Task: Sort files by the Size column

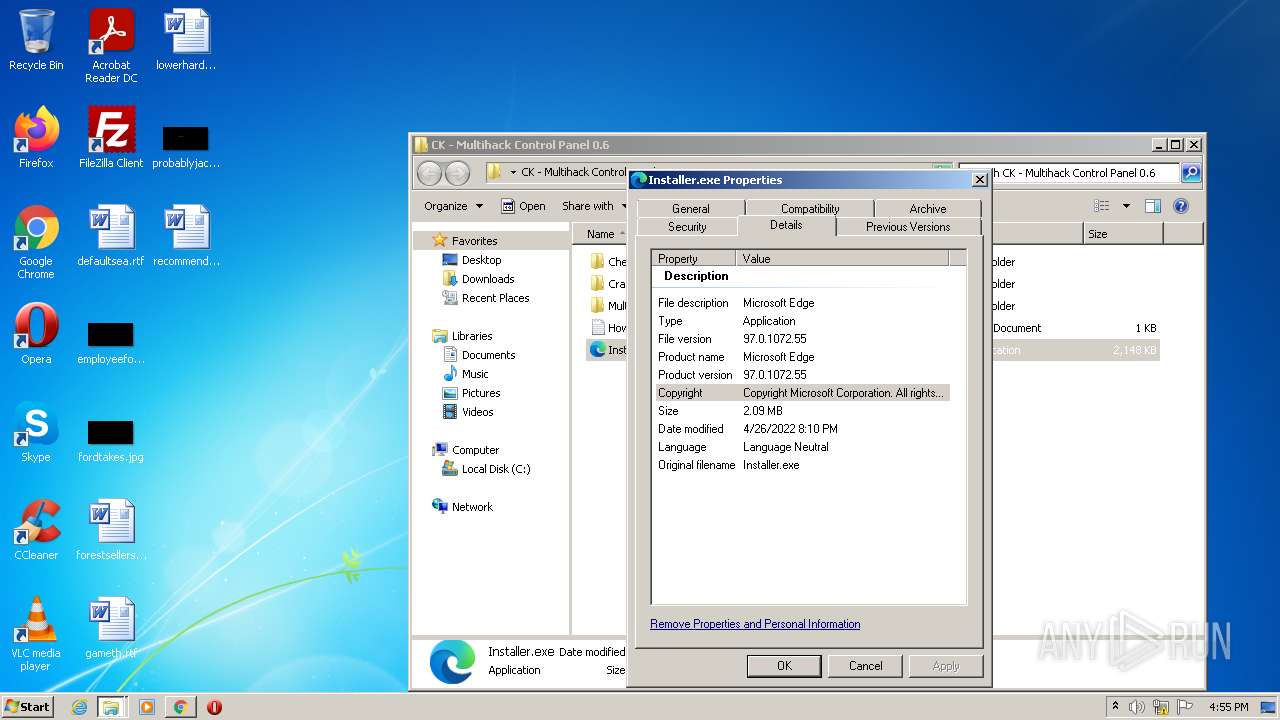Action: (1123, 234)
